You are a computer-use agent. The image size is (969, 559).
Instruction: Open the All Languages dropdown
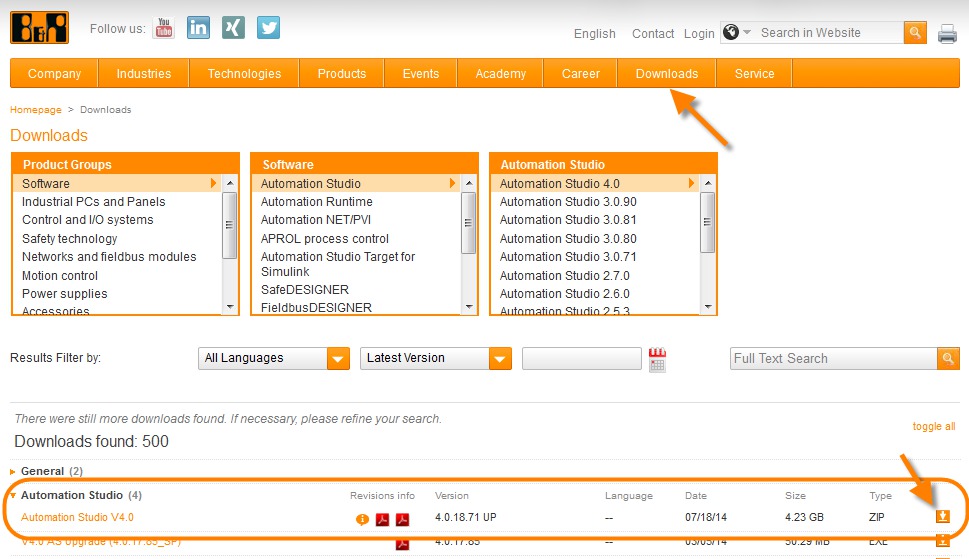coord(274,358)
